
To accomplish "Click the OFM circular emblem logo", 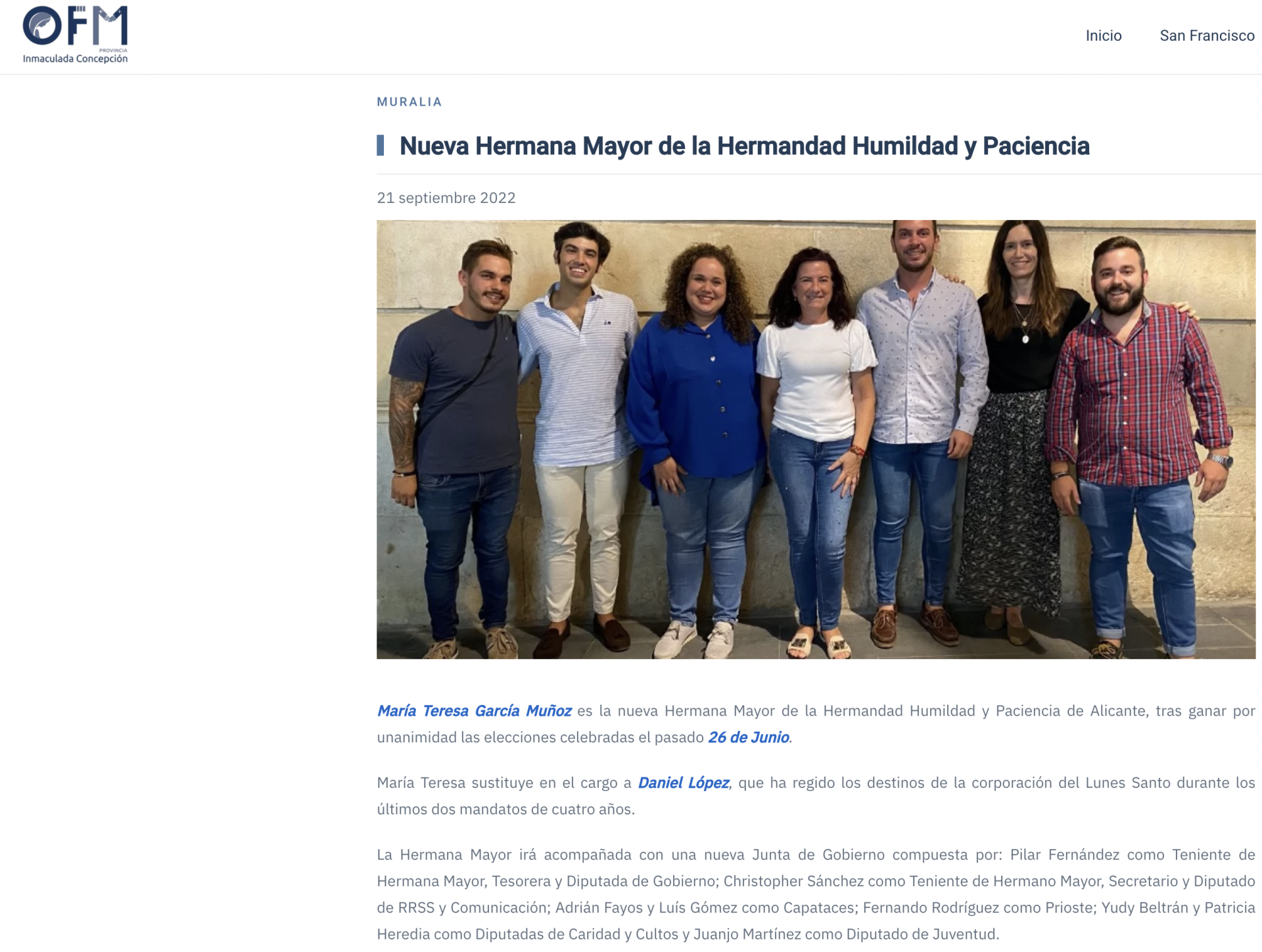I will (42, 26).
